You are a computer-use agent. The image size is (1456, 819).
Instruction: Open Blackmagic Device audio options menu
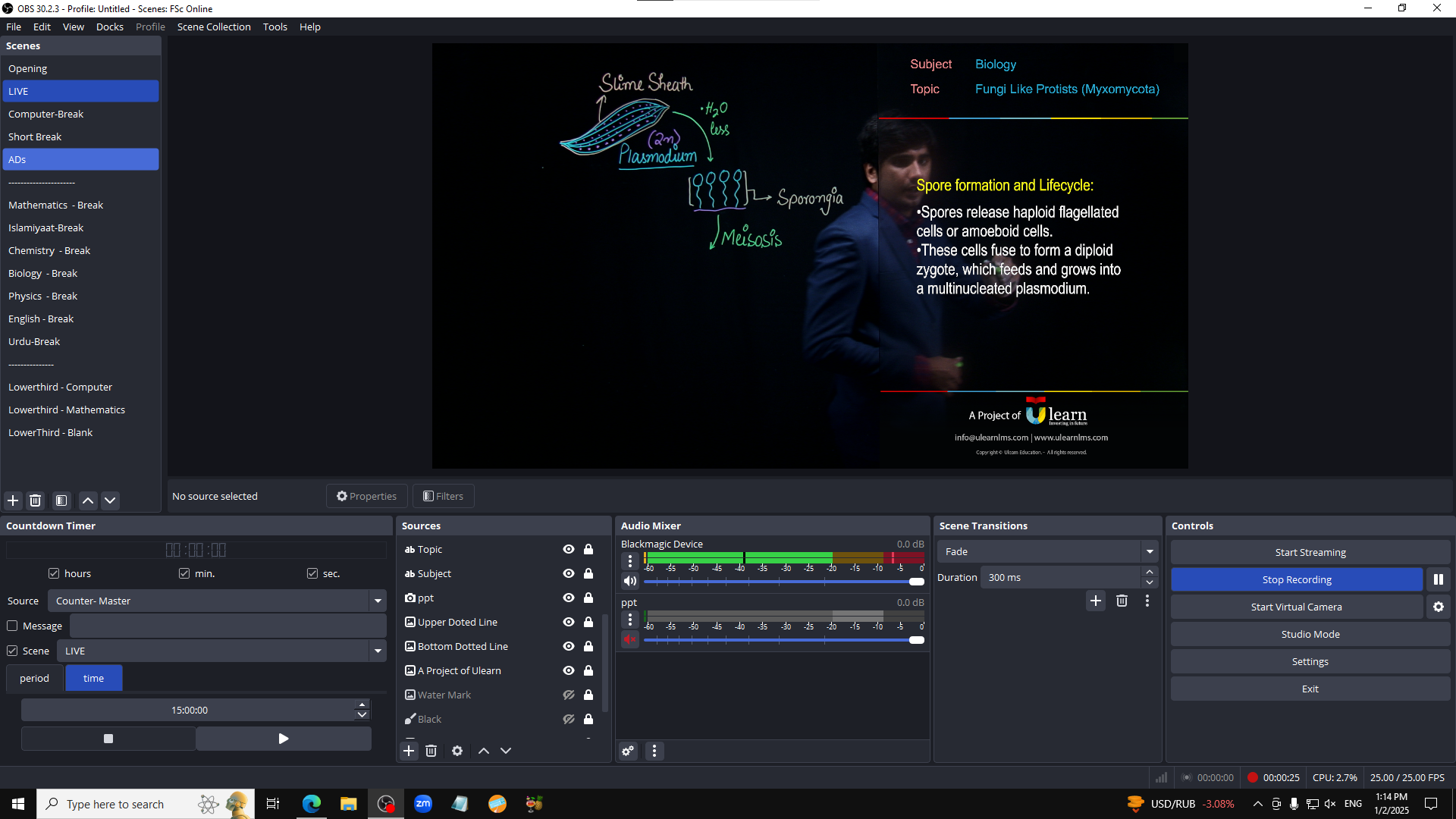coord(630,561)
